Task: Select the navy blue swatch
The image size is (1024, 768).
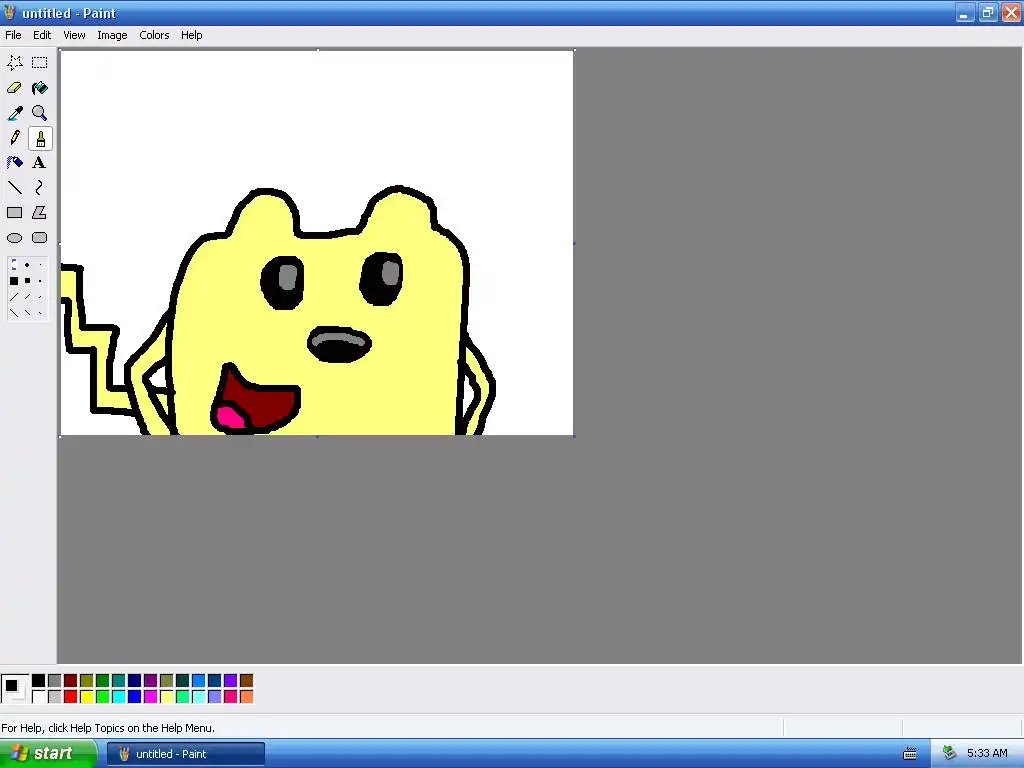Action: [x=135, y=681]
